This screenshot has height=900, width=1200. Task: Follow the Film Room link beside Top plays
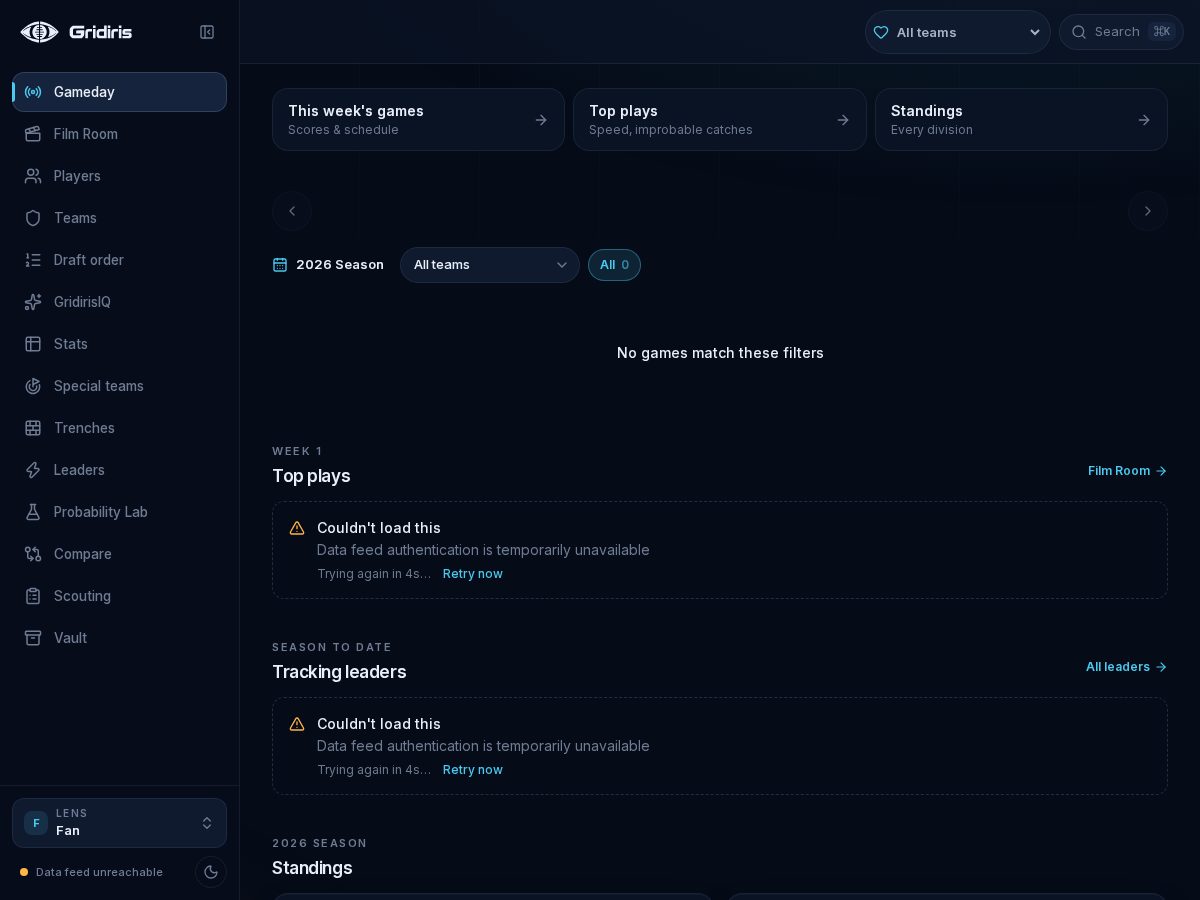point(1128,471)
